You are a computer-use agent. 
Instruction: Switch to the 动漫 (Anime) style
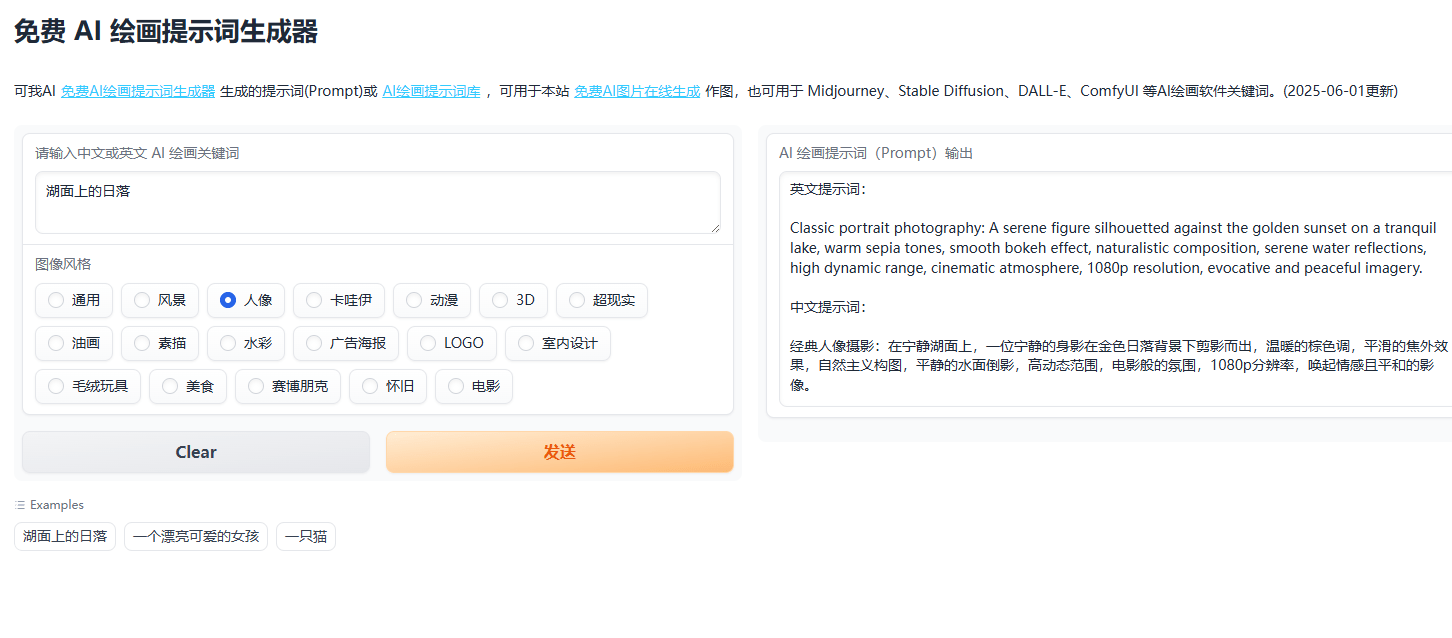click(x=431, y=300)
